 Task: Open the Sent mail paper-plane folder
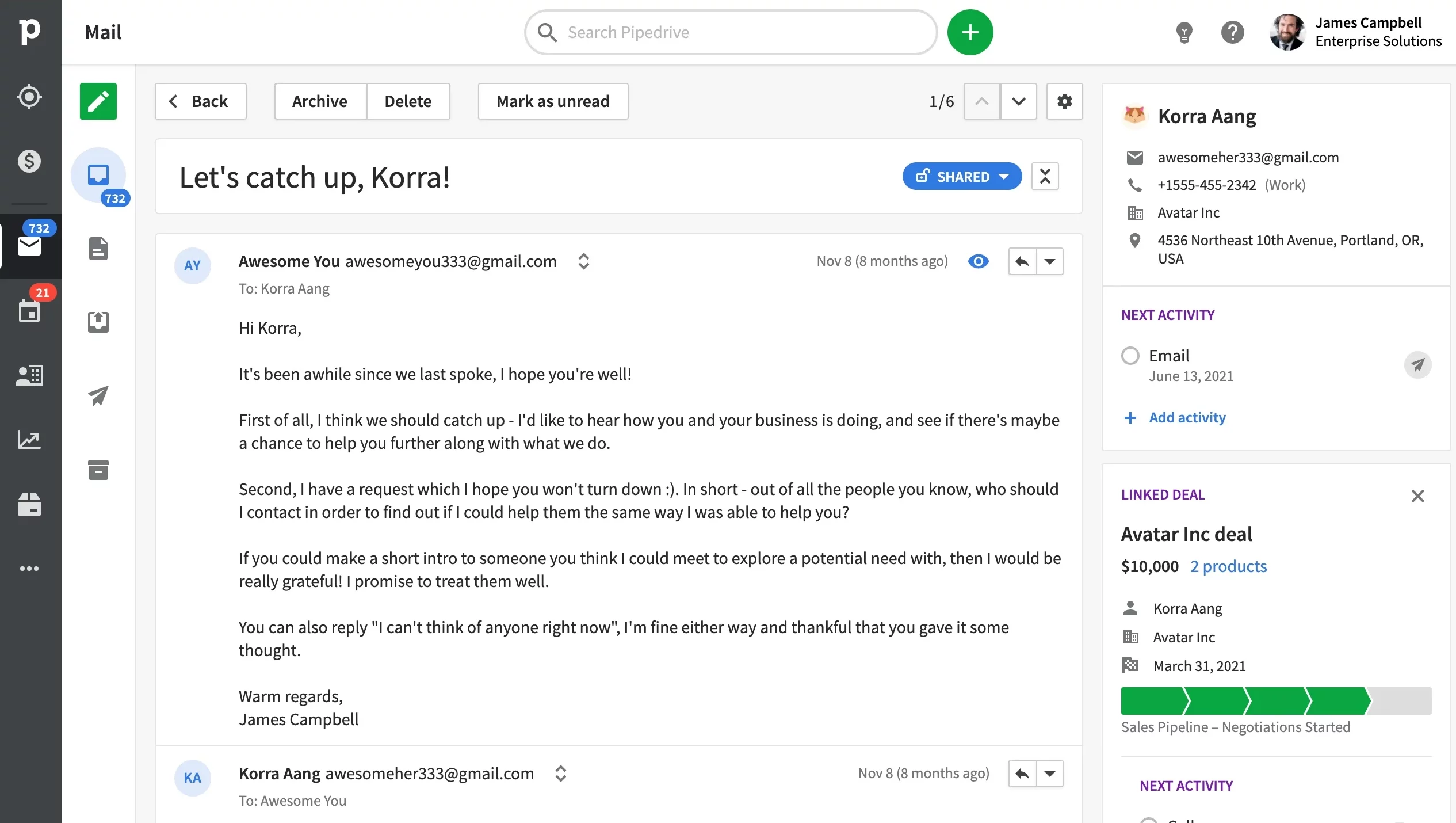(x=98, y=396)
